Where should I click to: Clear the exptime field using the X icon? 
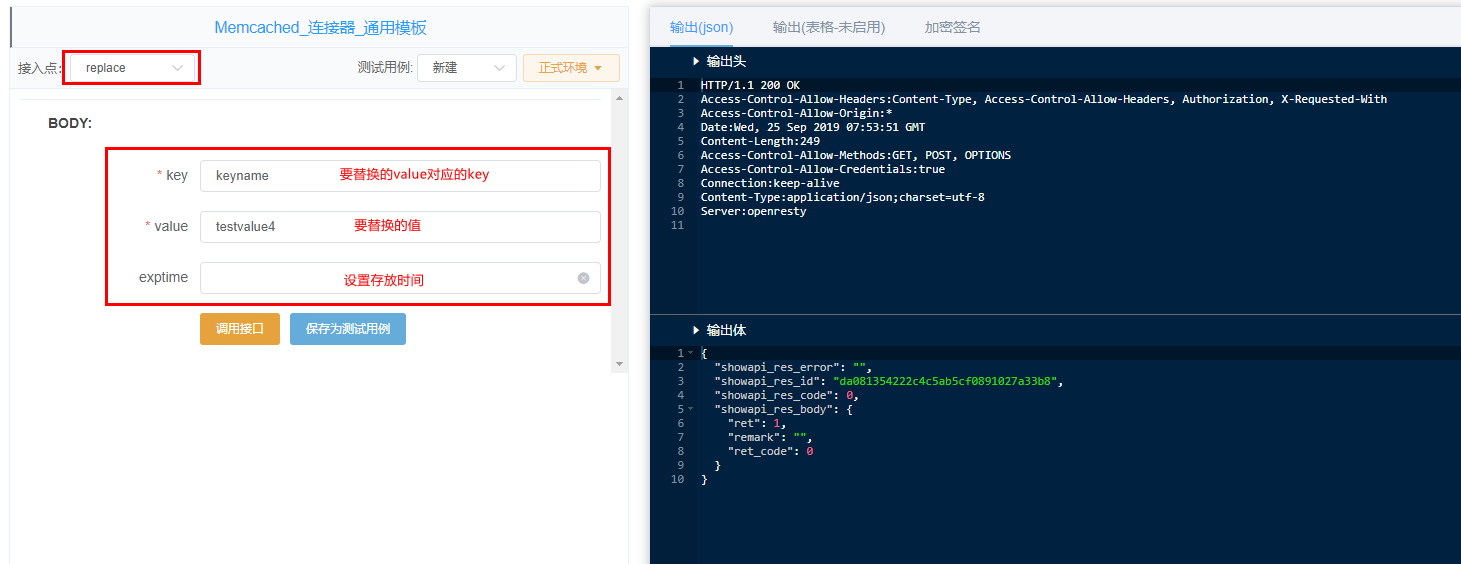583,278
